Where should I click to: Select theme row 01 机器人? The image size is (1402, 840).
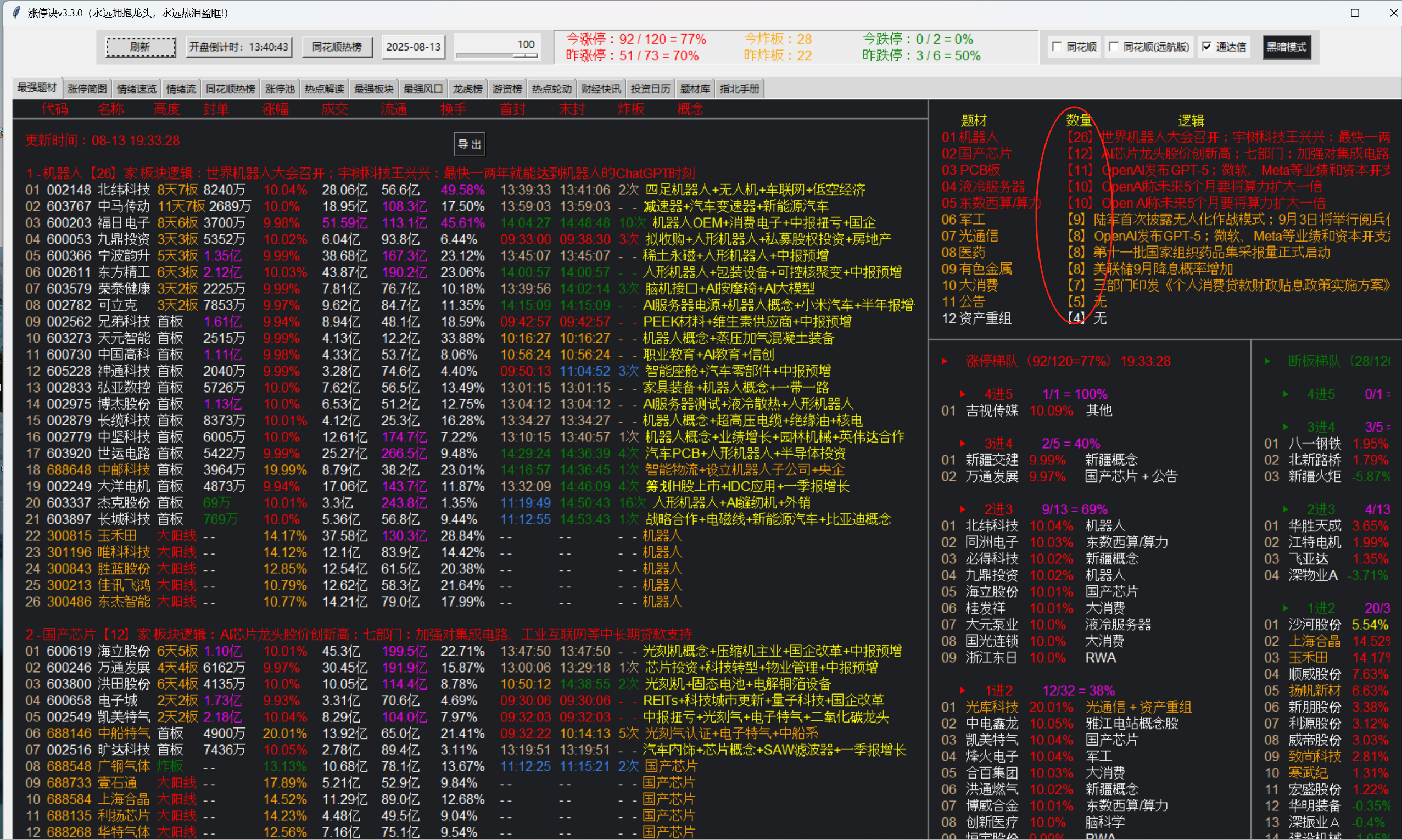pos(1166,137)
